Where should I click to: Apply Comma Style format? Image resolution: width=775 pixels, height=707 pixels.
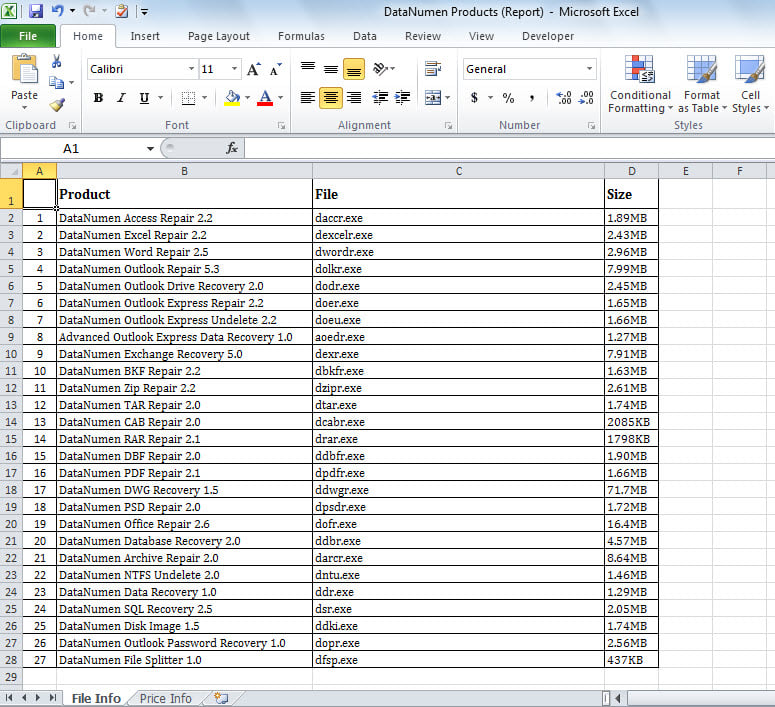532,97
